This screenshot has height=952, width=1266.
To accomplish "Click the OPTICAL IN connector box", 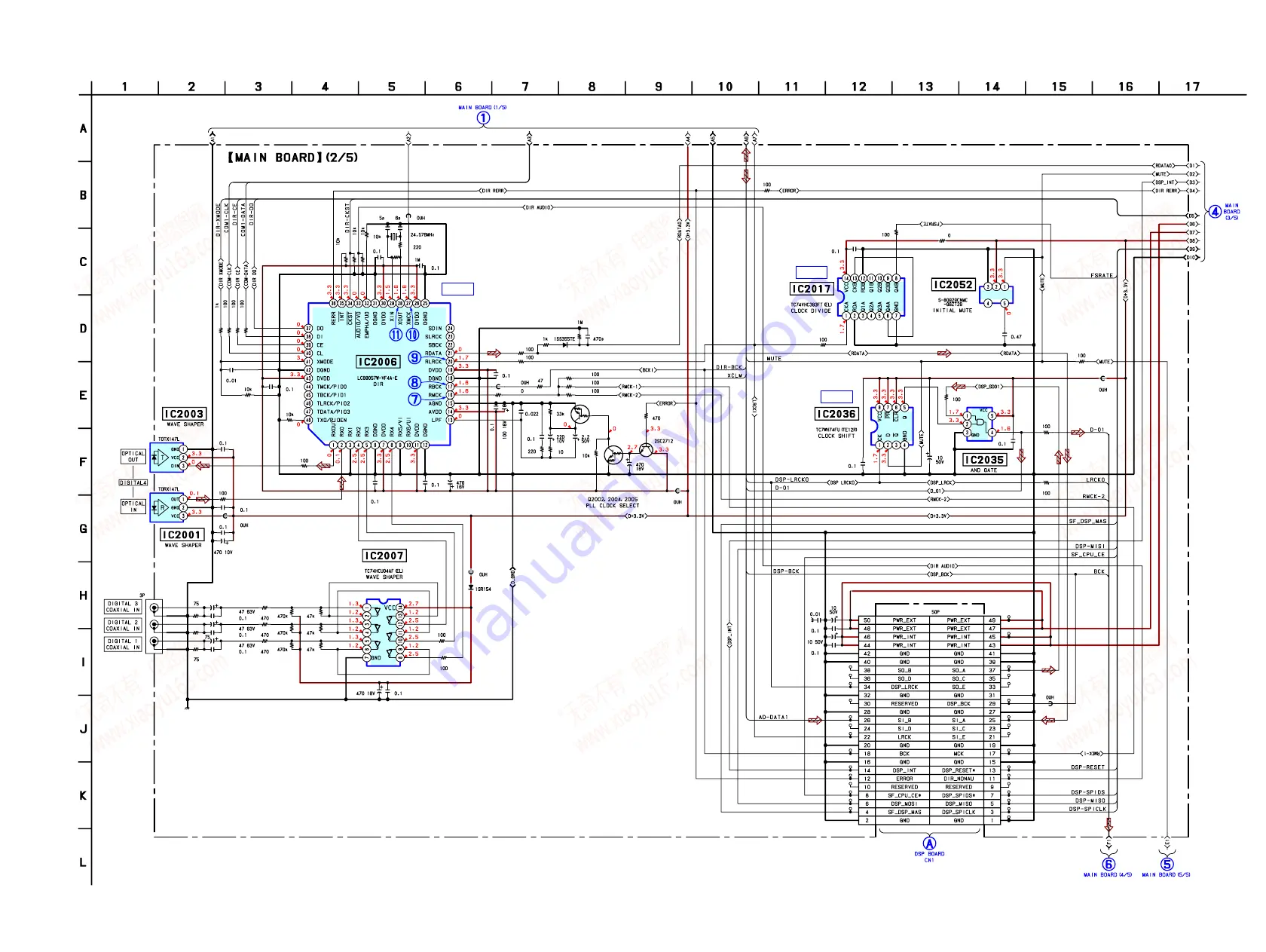I will 133,507.
